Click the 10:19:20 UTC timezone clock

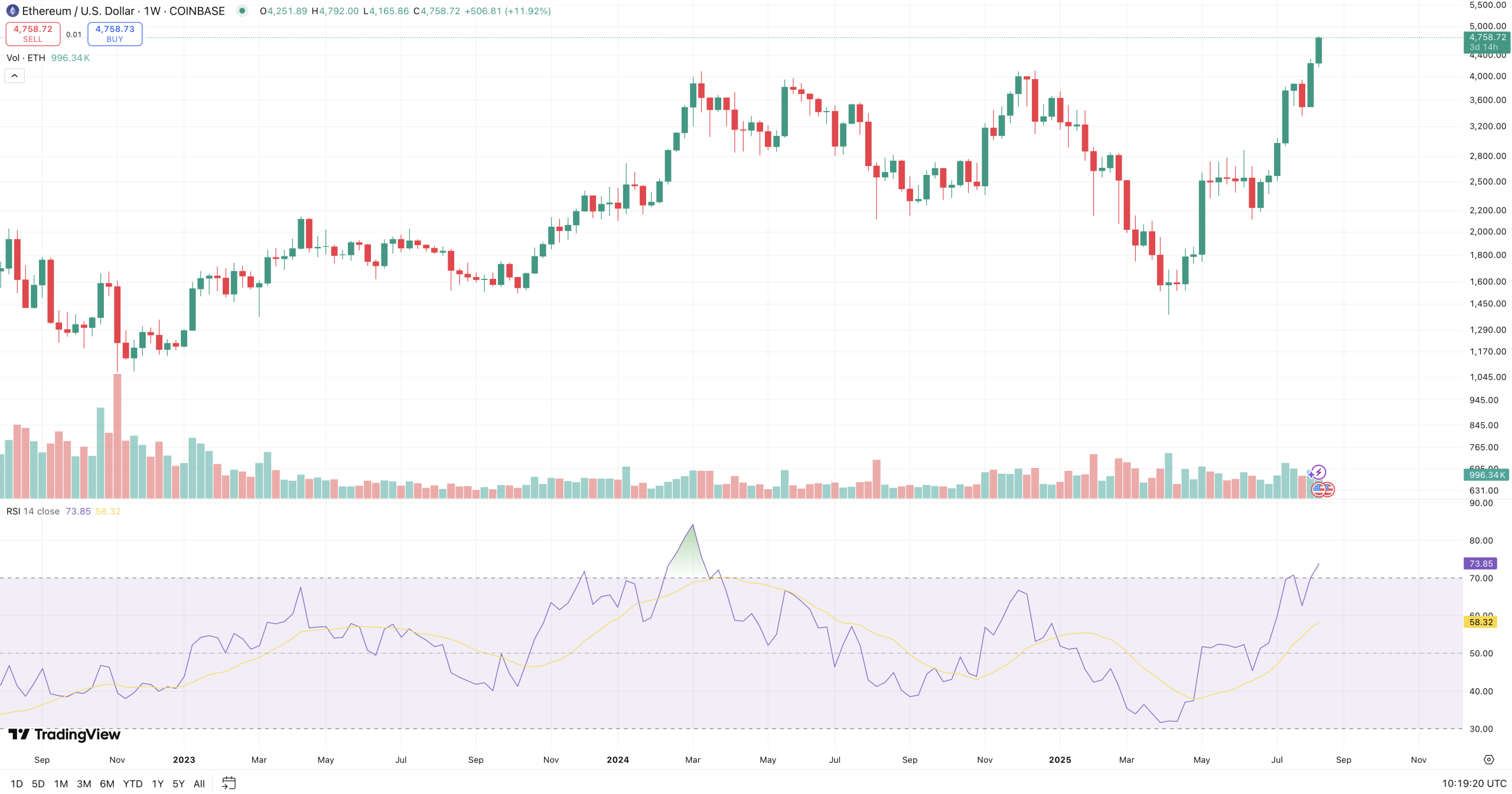[1474, 783]
